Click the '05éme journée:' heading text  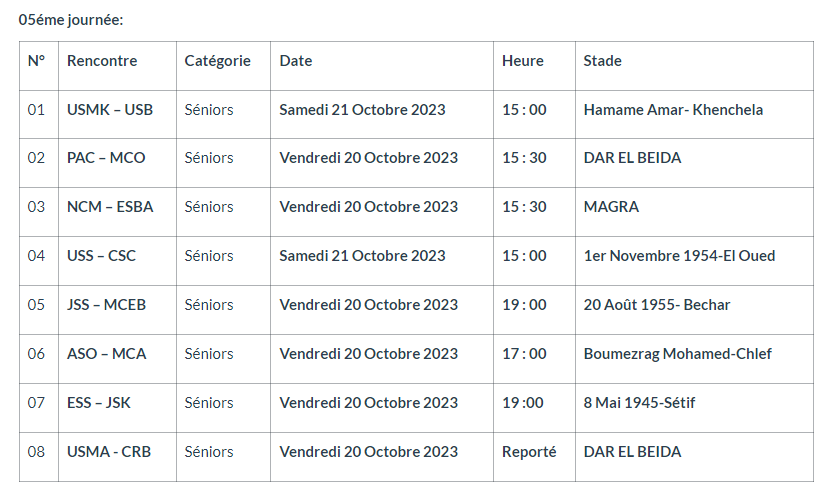pyautogui.click(x=71, y=19)
